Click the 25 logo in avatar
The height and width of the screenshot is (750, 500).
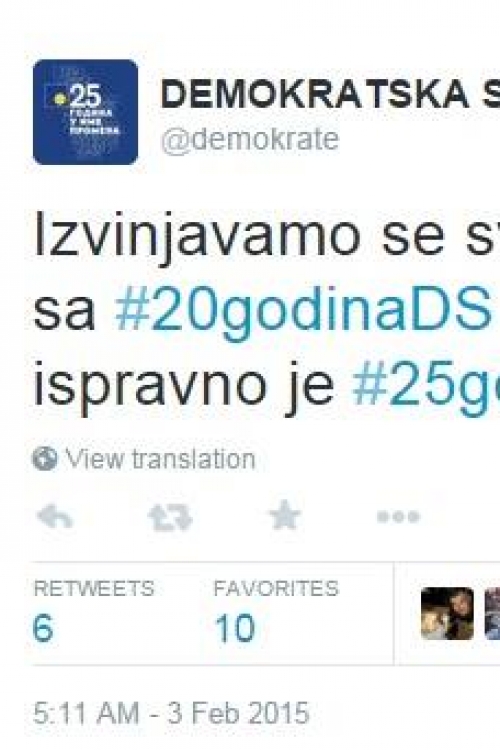[85, 96]
